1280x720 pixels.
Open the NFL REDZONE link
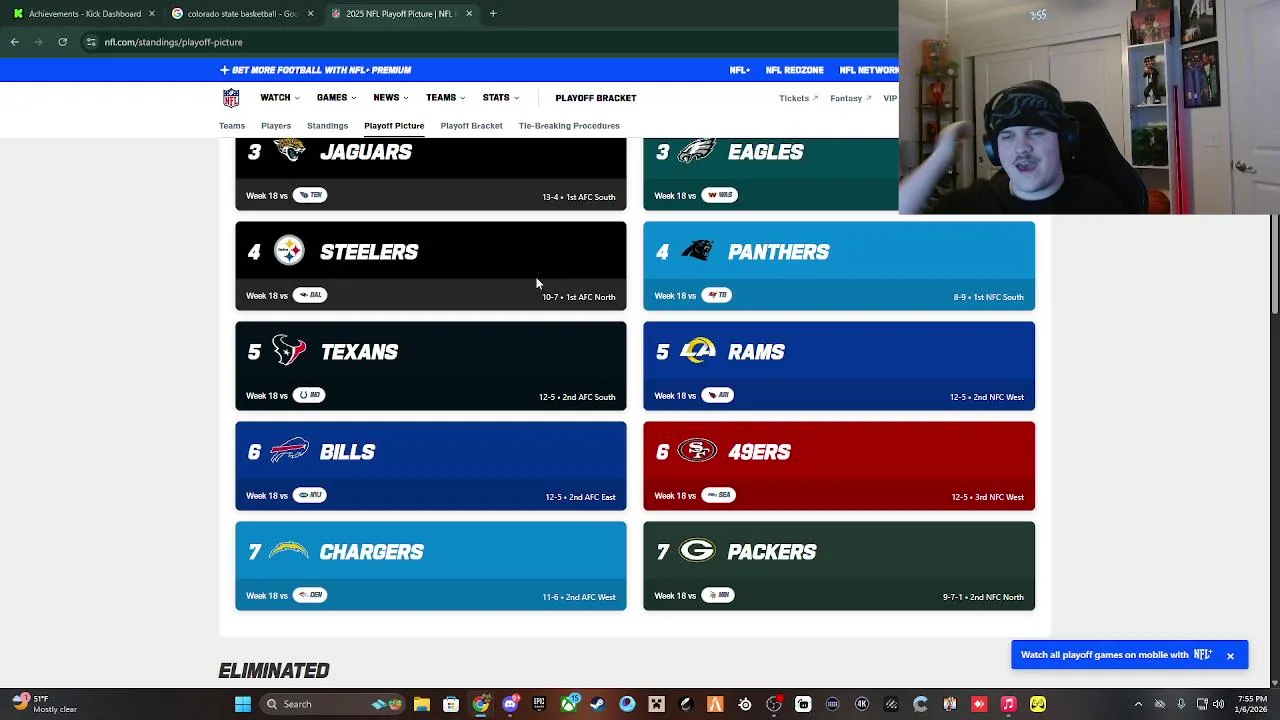(x=794, y=70)
